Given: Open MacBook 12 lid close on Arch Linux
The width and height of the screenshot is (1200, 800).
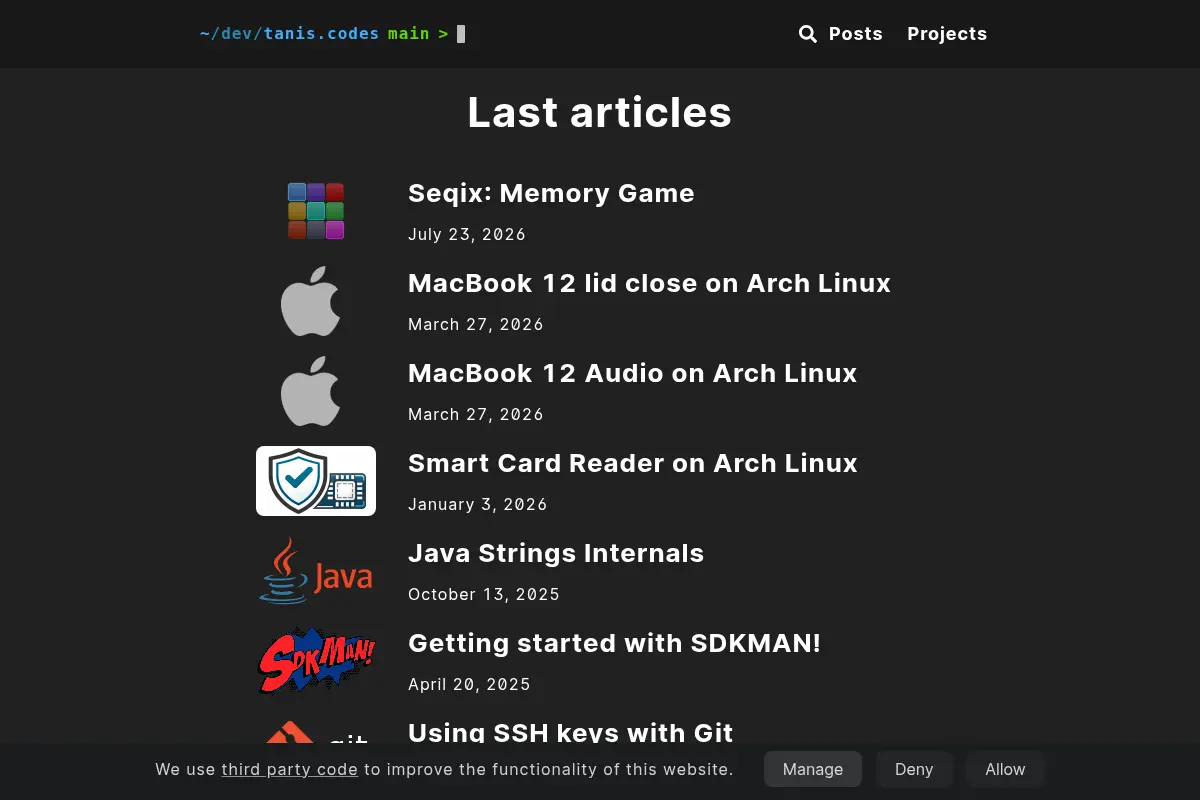Looking at the screenshot, I should pyautogui.click(x=649, y=283).
